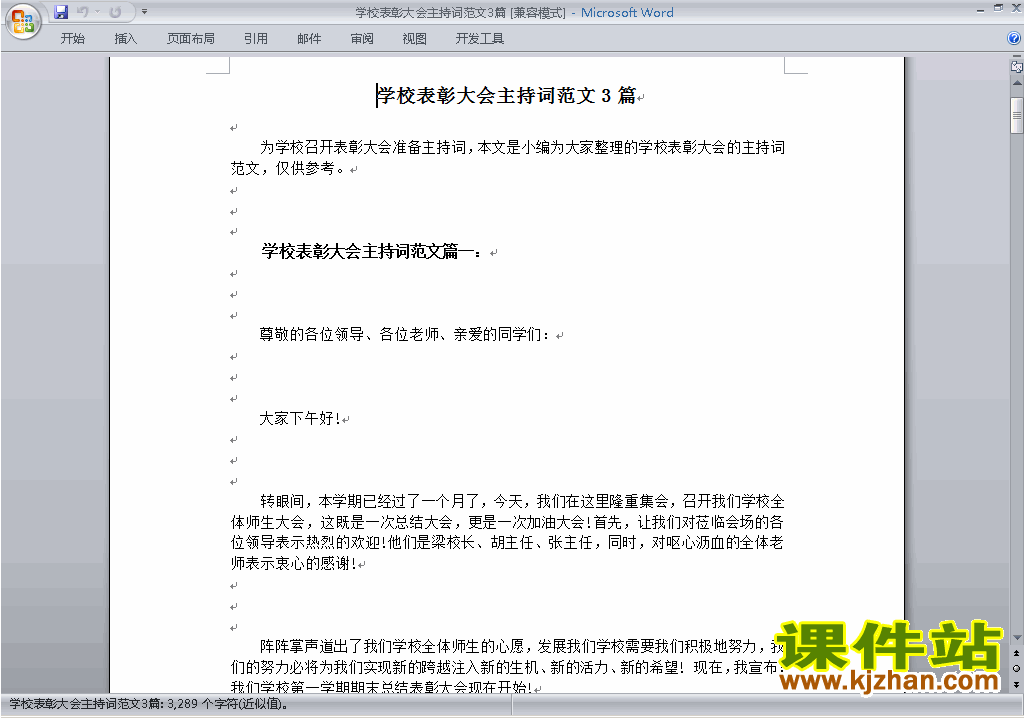Click the line 大家下午好!
This screenshot has width=1024, height=718.
300,418
